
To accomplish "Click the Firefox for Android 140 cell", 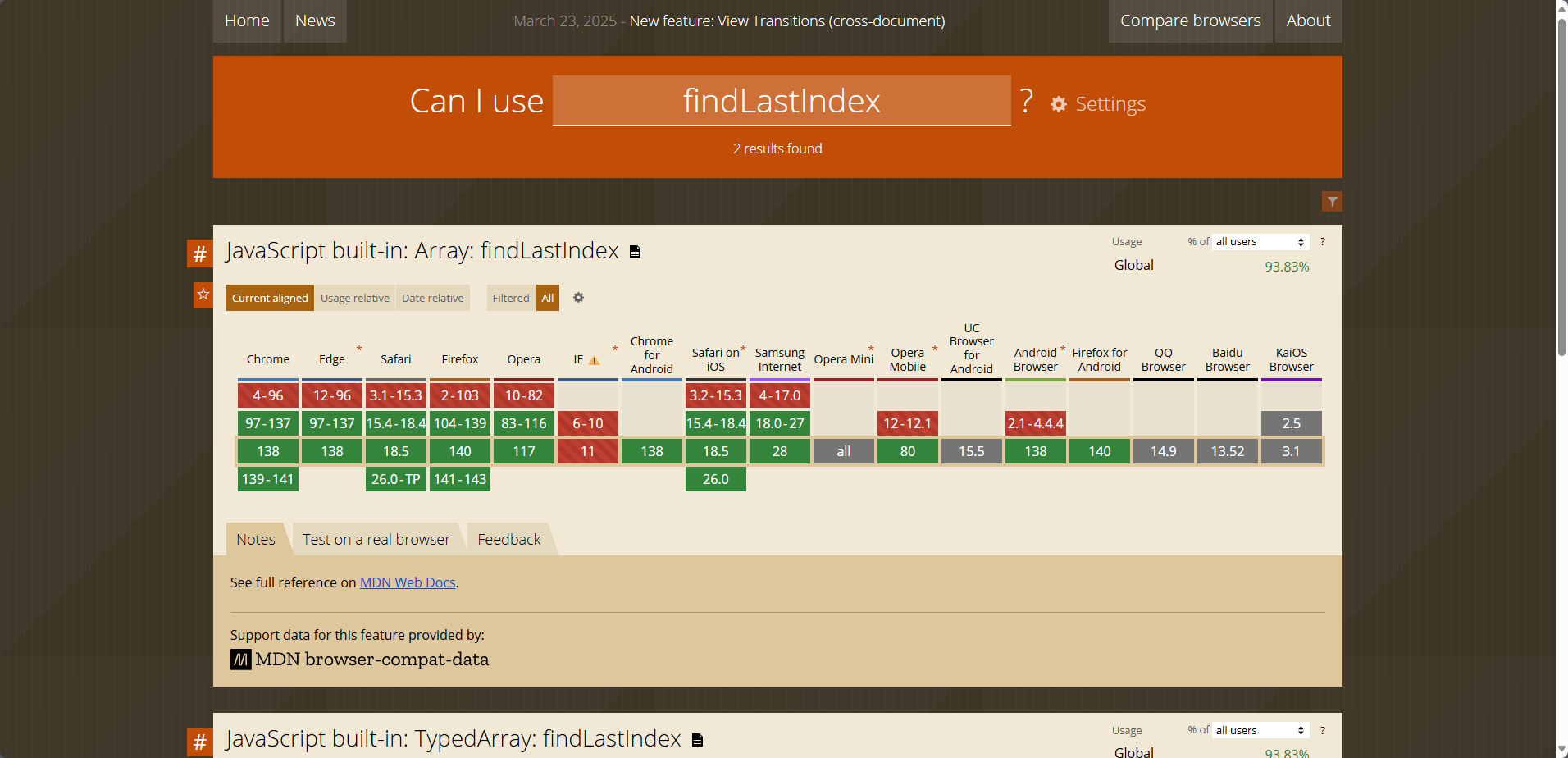I will [1100, 451].
